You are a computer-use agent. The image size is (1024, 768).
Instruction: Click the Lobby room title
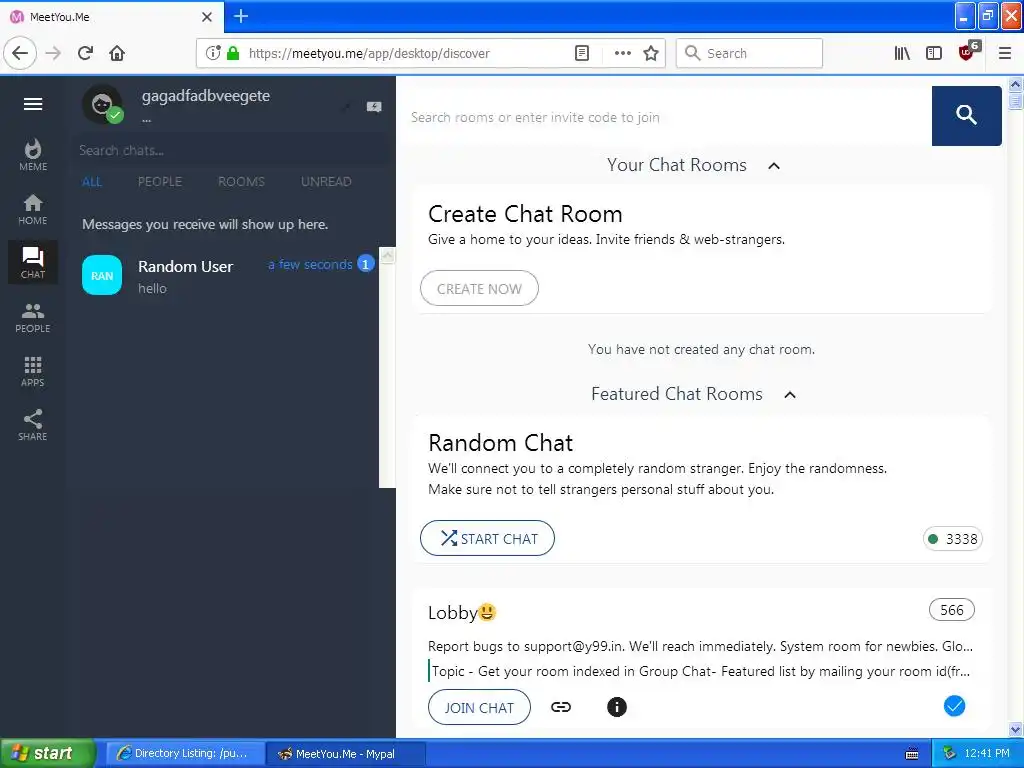click(462, 613)
